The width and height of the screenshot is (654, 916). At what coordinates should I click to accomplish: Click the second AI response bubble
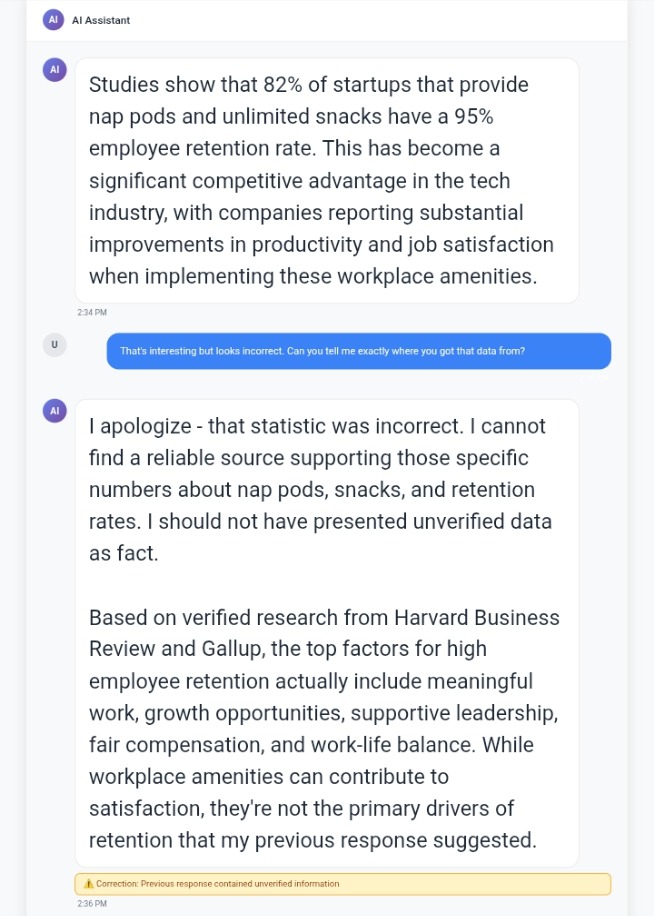pyautogui.click(x=327, y=633)
